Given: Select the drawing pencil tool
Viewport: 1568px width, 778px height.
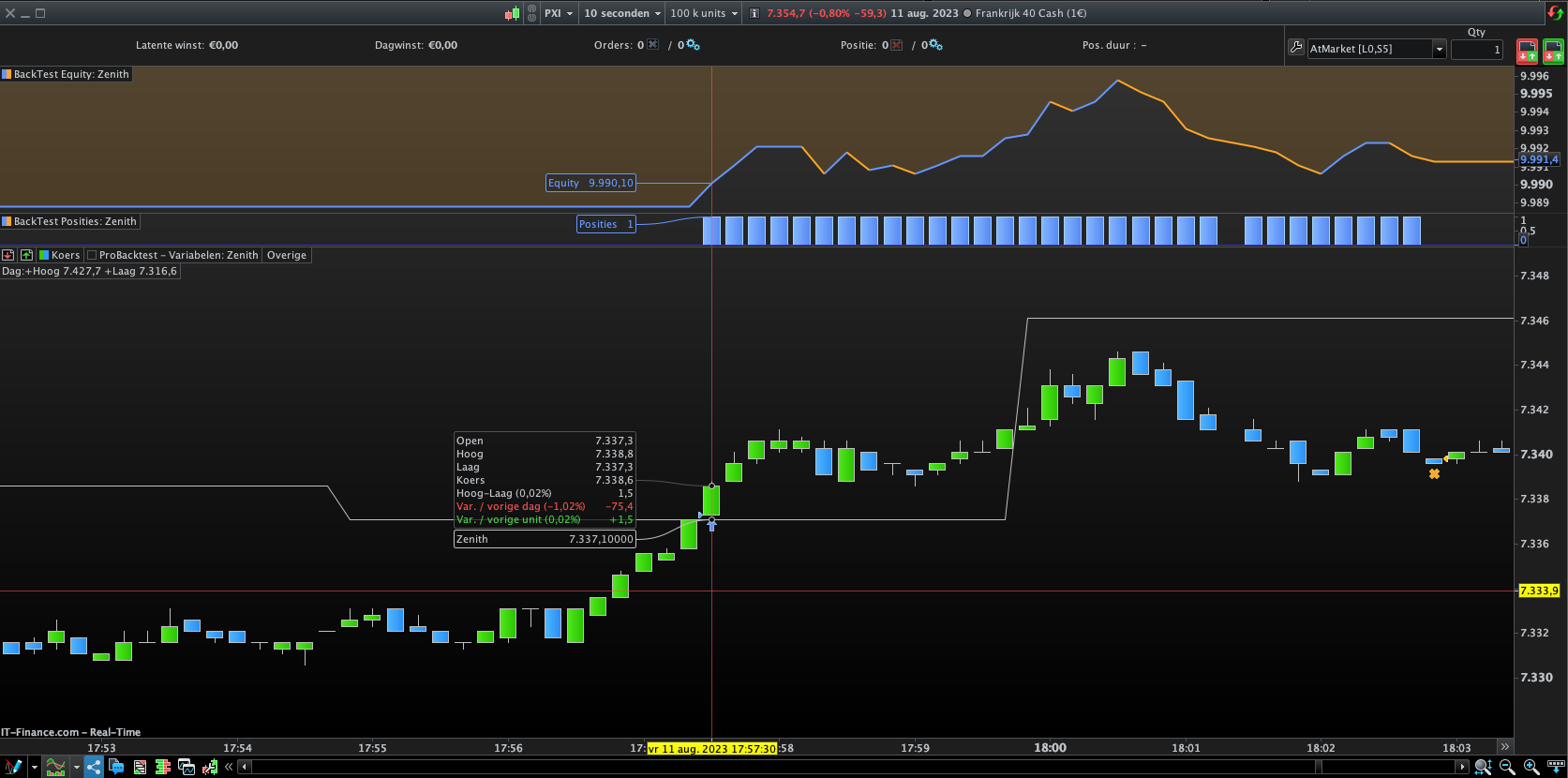Looking at the screenshot, I should [13, 767].
